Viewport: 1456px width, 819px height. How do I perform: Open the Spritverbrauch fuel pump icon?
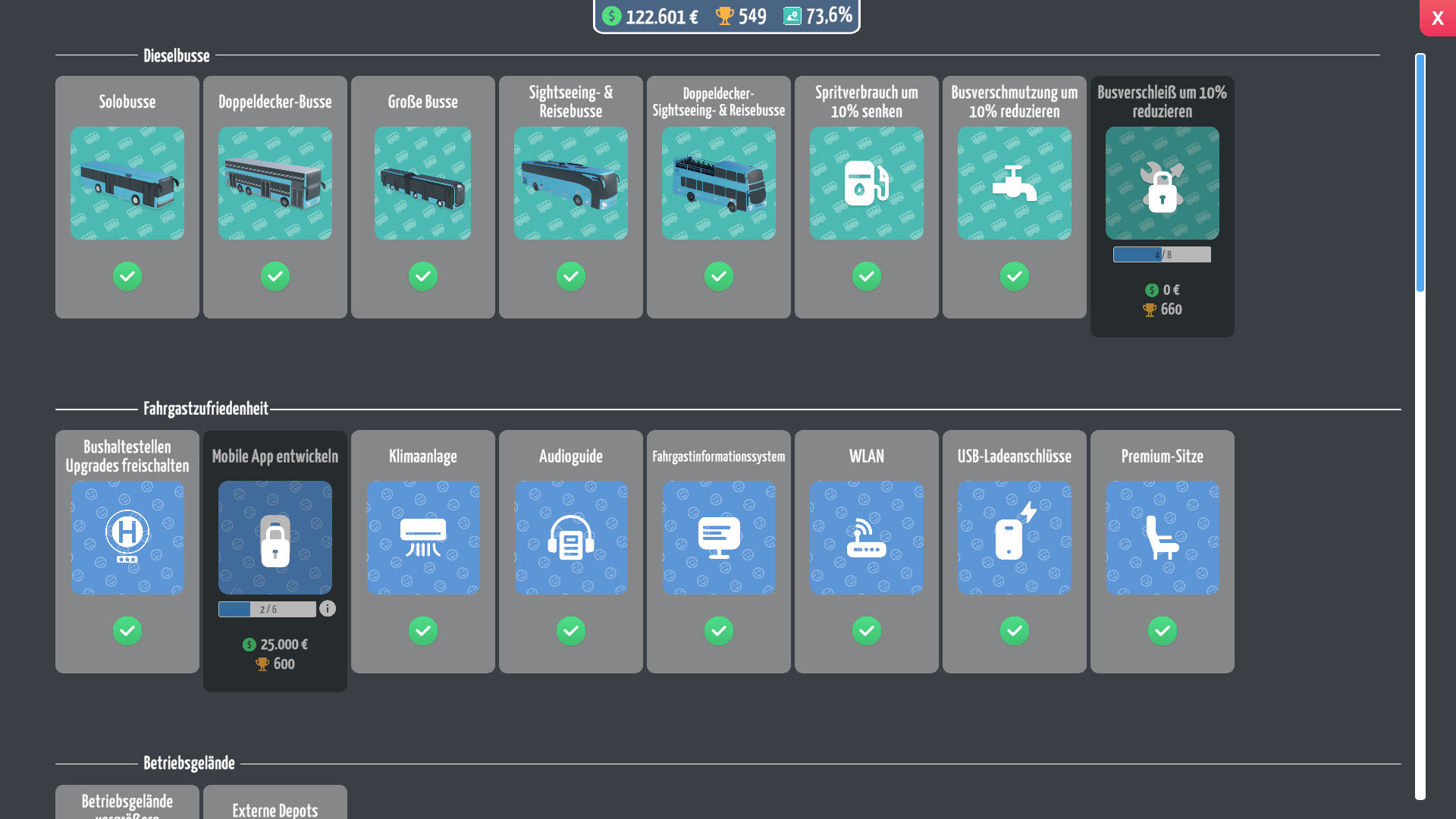tap(867, 184)
